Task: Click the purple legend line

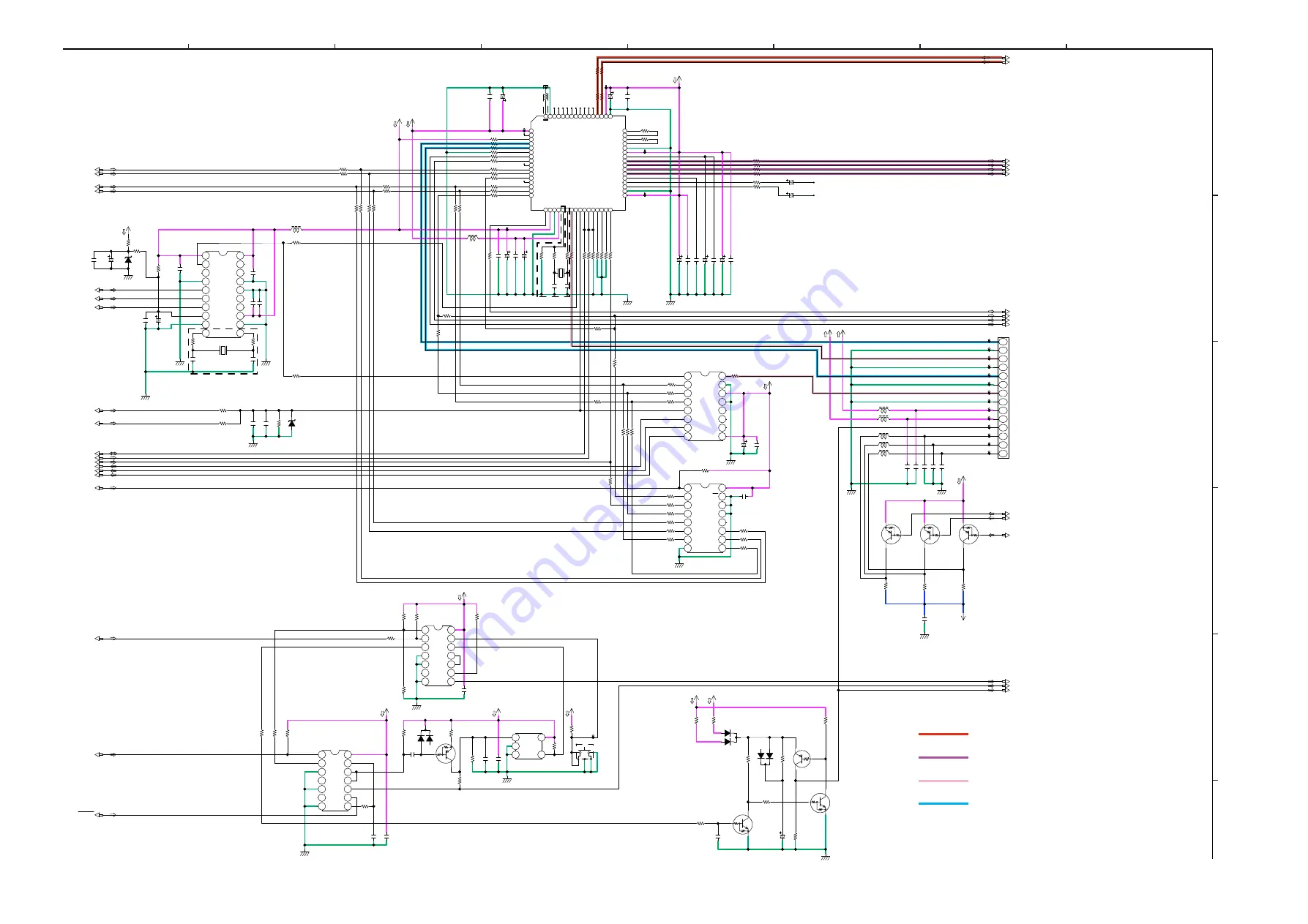Action: click(943, 758)
